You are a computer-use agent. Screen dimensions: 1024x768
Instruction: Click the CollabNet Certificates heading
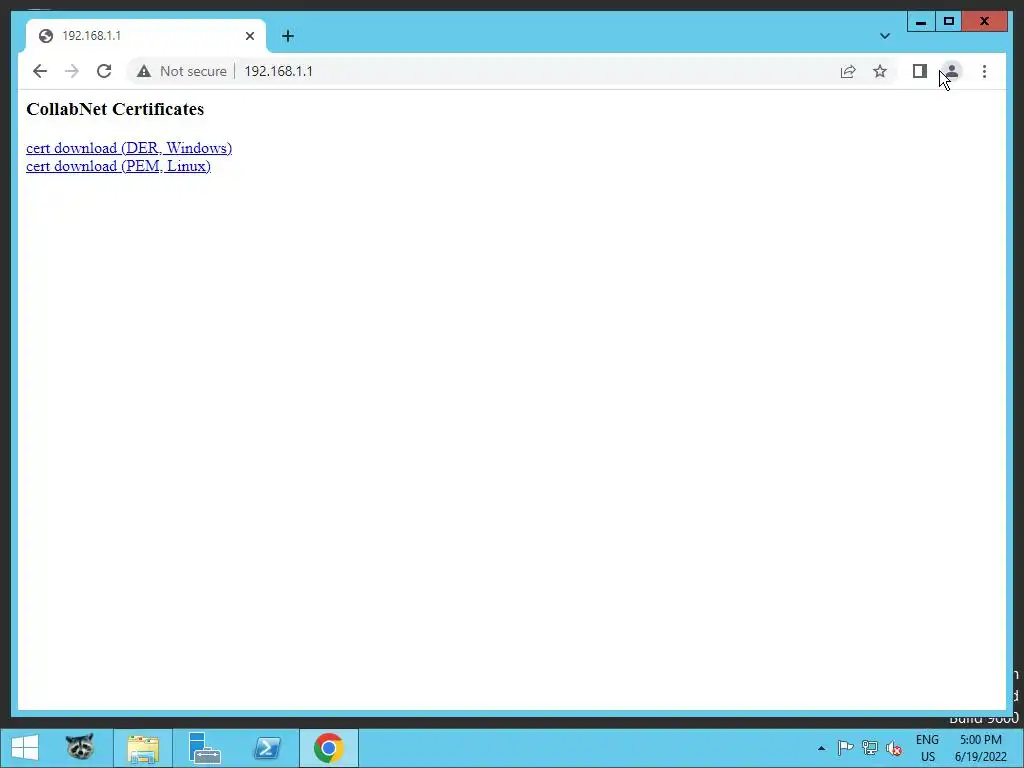[x=115, y=109]
